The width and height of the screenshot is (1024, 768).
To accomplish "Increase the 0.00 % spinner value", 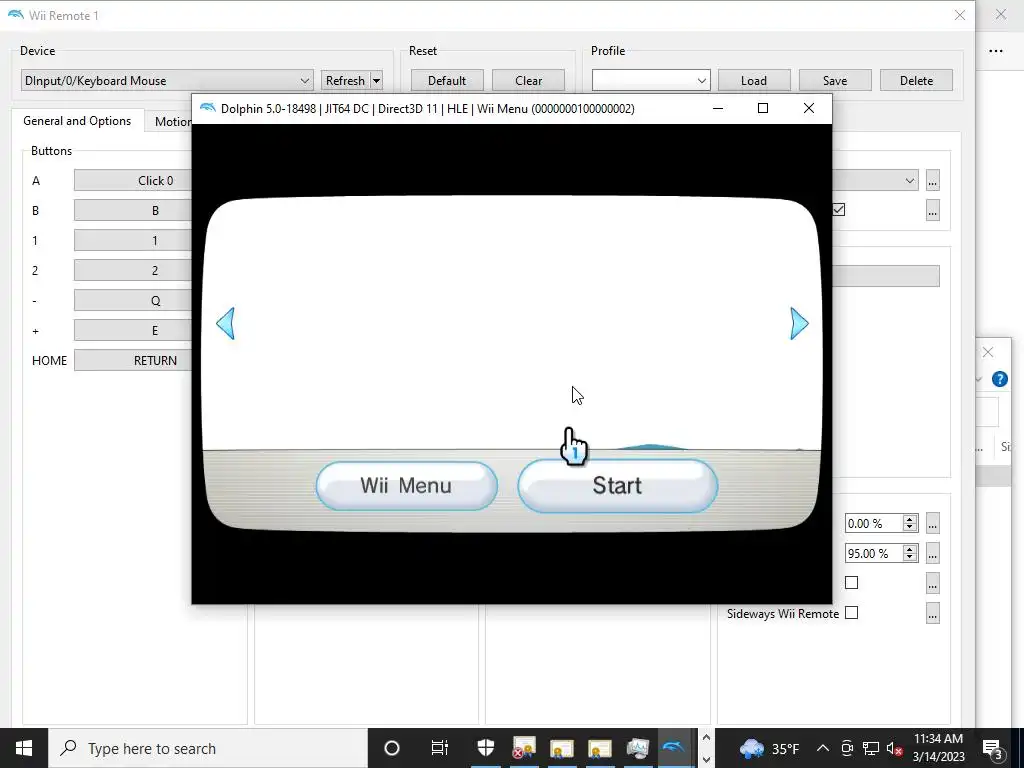I will (910, 519).
